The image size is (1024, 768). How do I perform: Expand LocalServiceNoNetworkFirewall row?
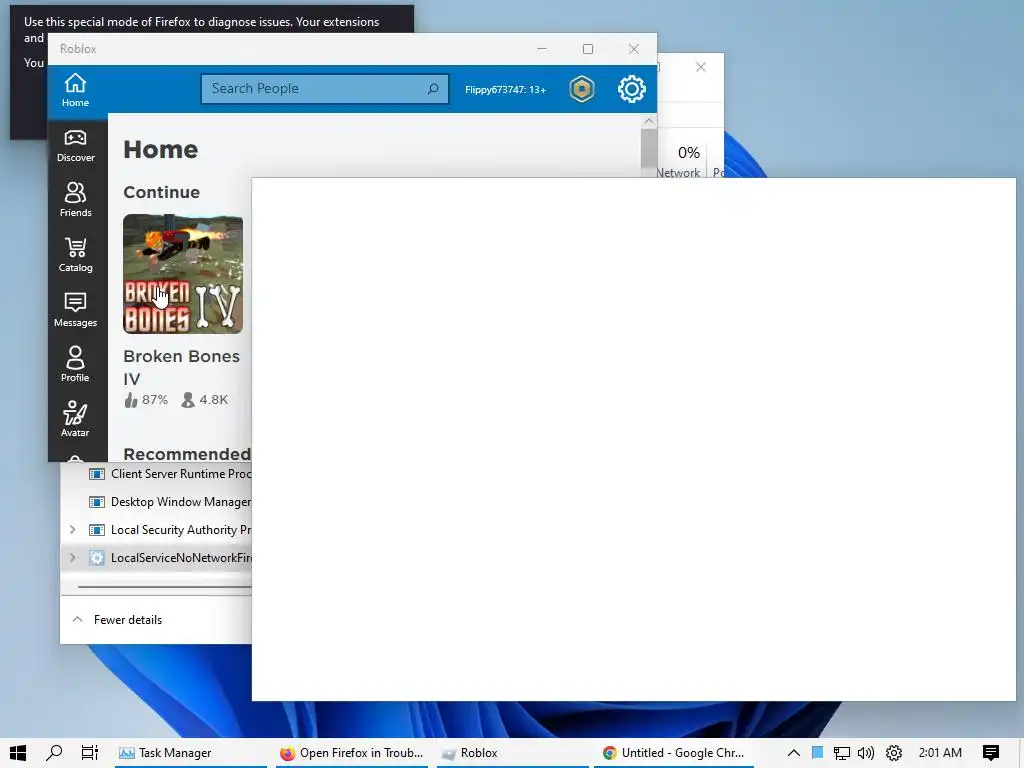(x=72, y=558)
